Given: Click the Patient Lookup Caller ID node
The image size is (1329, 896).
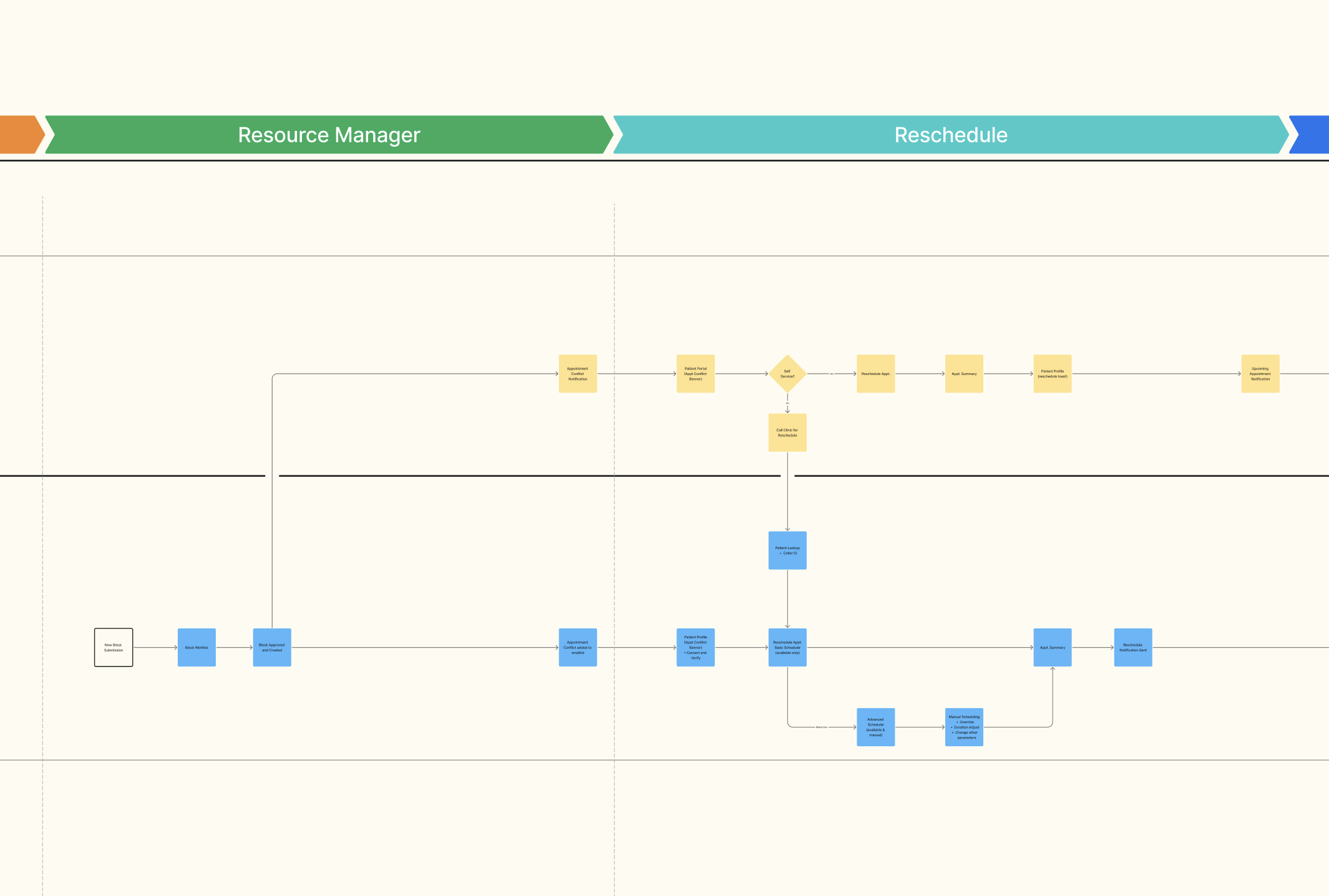Looking at the screenshot, I should click(787, 550).
